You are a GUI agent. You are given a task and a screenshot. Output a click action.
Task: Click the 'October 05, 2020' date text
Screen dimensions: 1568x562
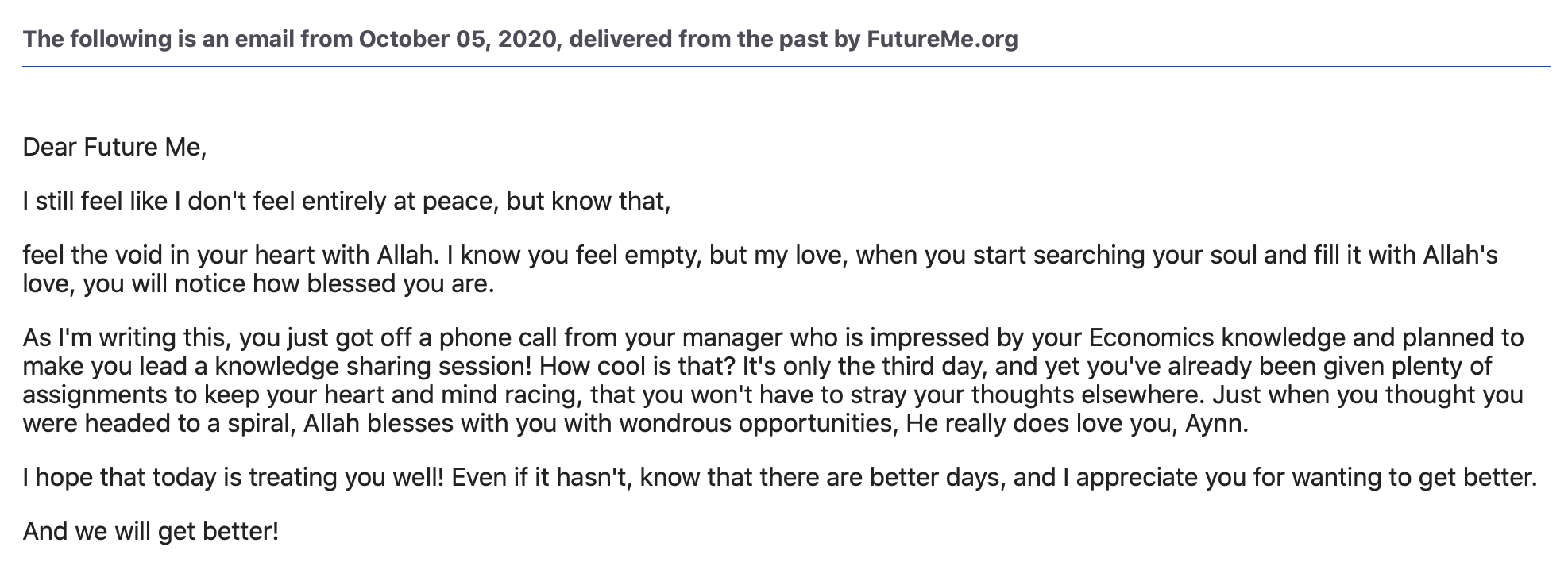point(457,39)
